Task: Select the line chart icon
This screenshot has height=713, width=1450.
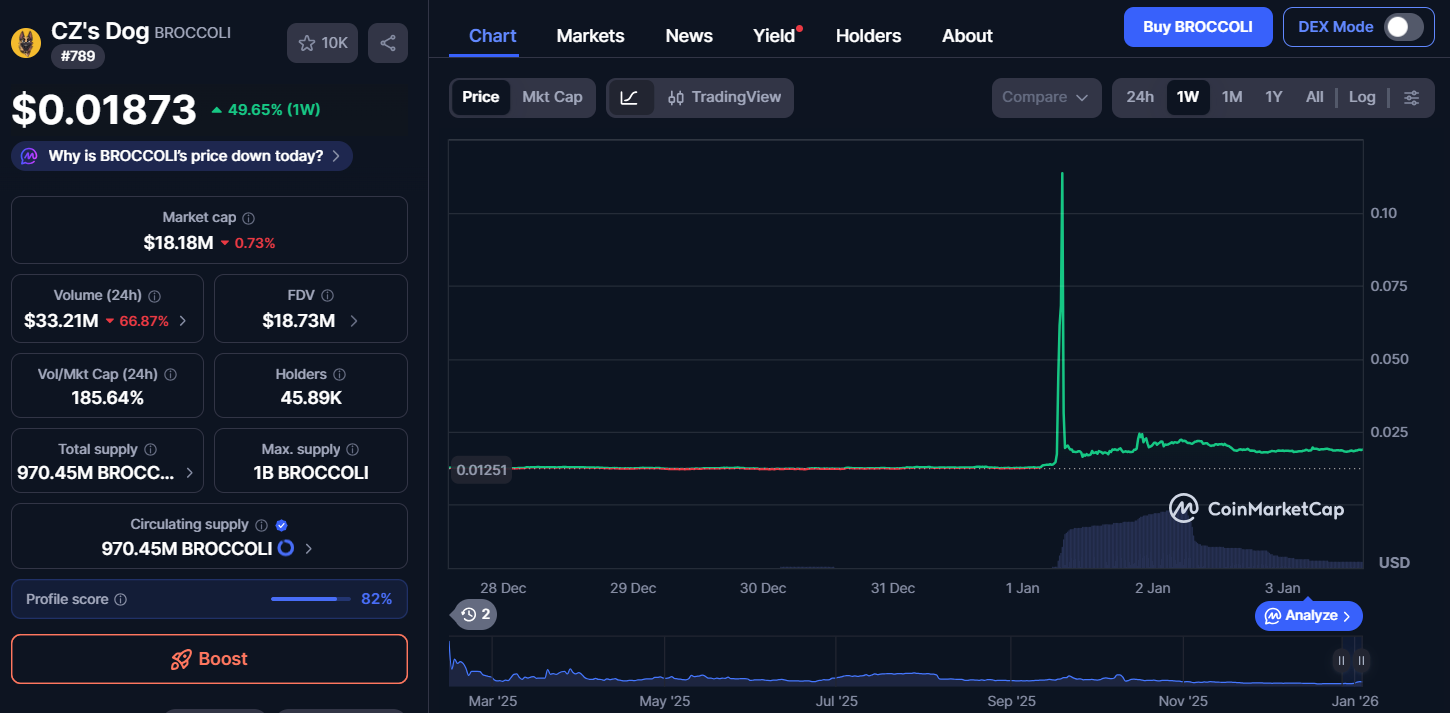Action: 630,98
